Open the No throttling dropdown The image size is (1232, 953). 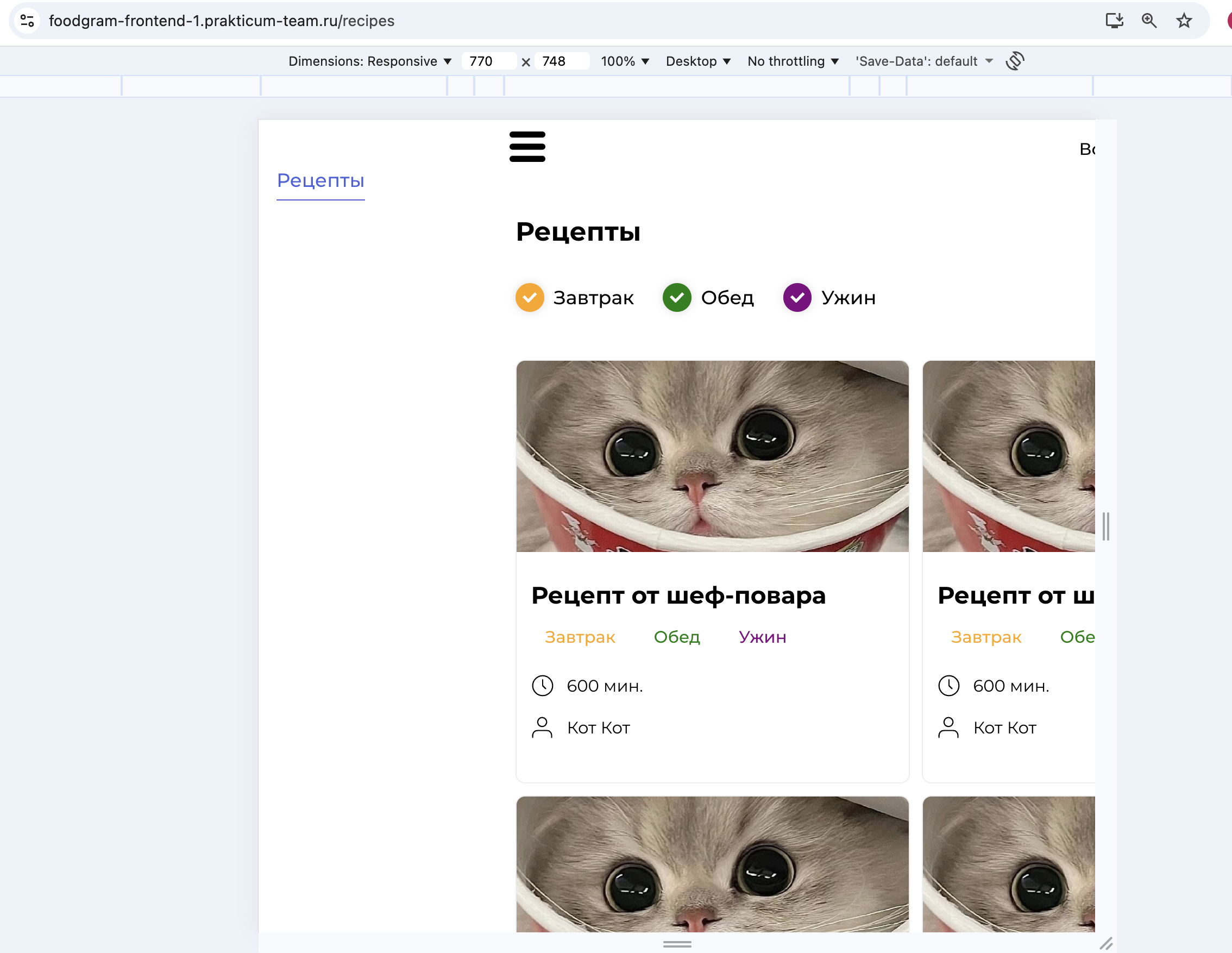point(793,61)
